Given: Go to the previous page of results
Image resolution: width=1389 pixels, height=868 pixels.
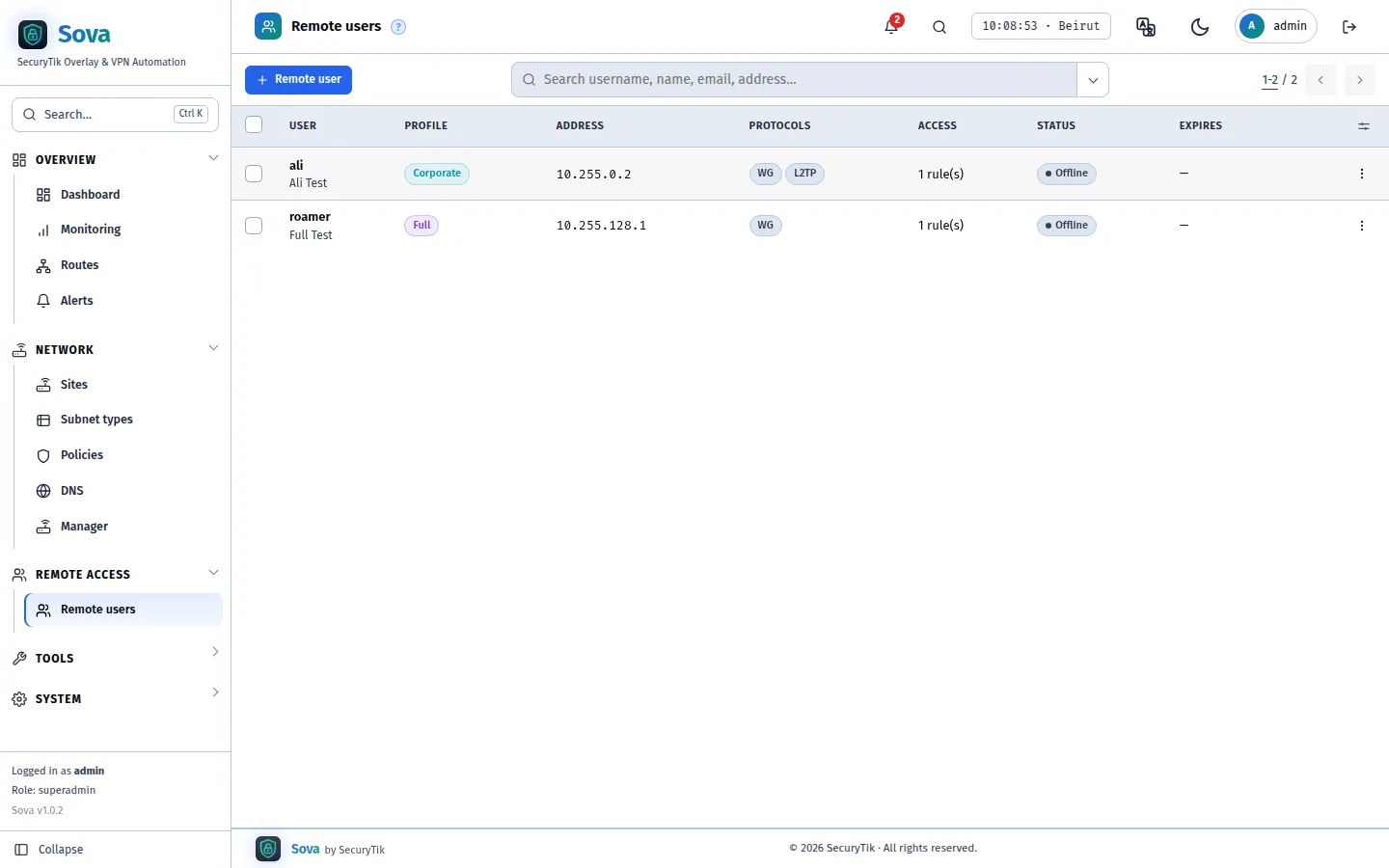Looking at the screenshot, I should click(1321, 80).
